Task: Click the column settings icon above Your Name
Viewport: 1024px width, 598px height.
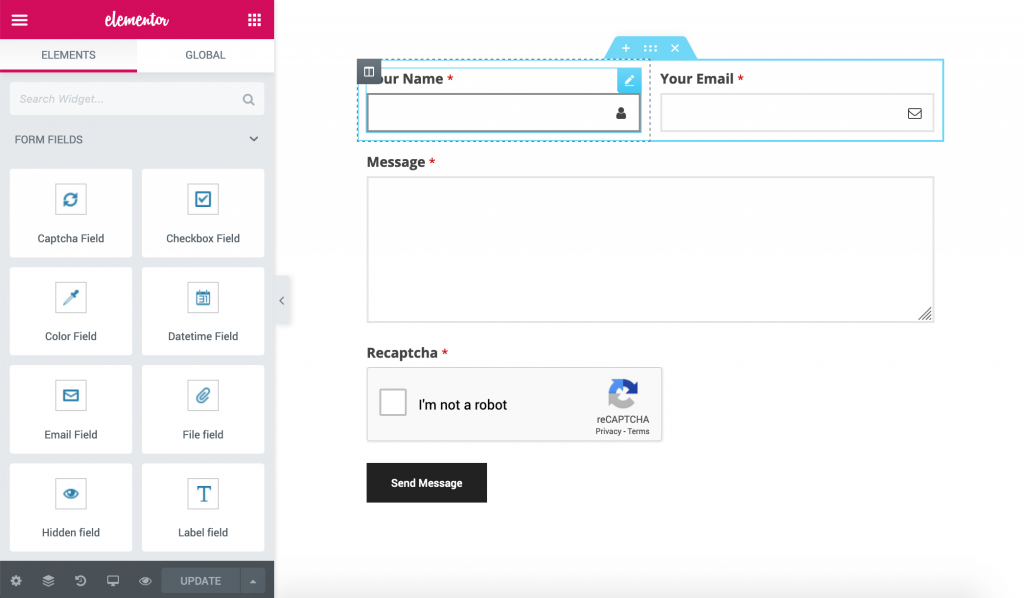Action: coord(369,71)
